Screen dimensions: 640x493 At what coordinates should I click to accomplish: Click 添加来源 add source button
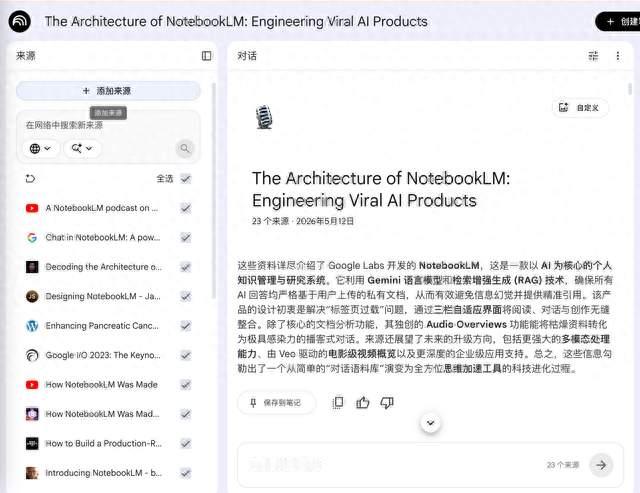click(x=108, y=91)
